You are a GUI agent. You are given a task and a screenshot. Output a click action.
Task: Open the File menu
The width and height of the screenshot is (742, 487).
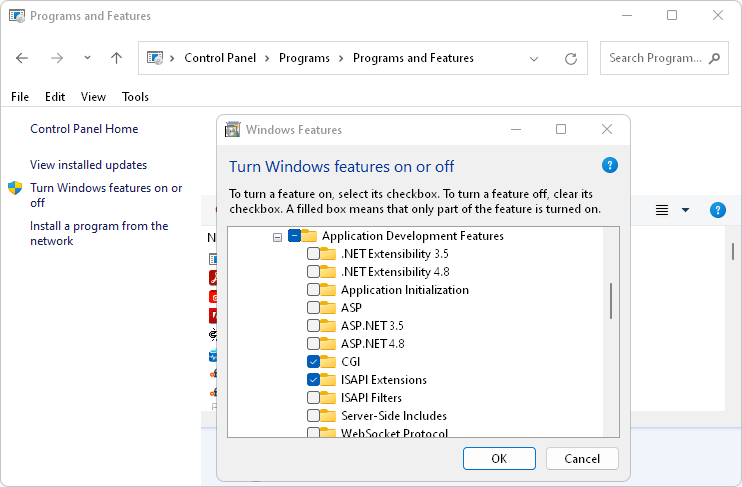coord(20,97)
